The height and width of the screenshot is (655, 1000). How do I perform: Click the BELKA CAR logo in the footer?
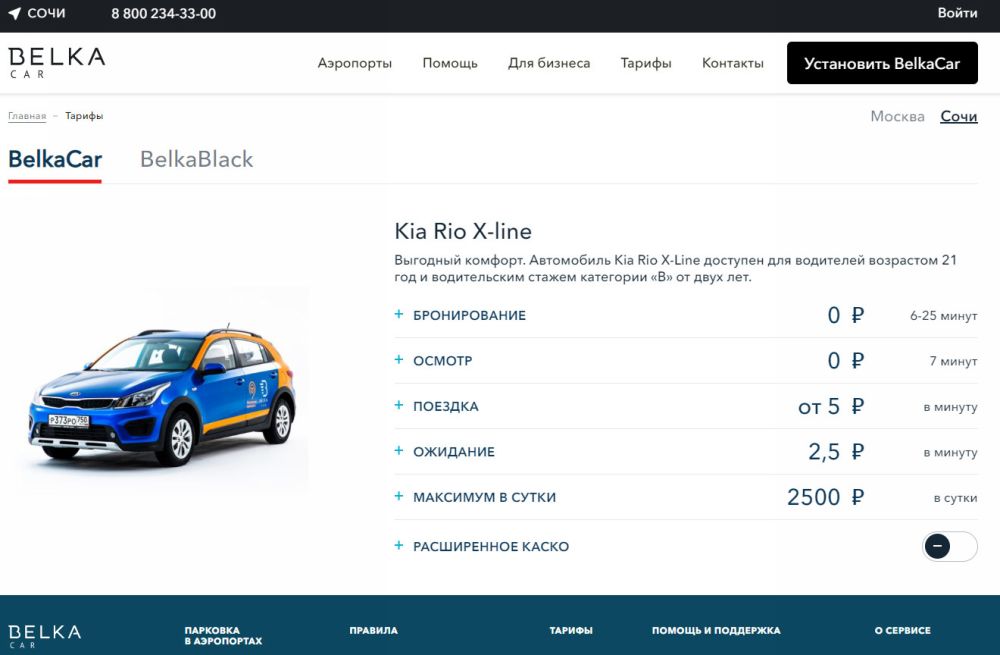point(45,636)
